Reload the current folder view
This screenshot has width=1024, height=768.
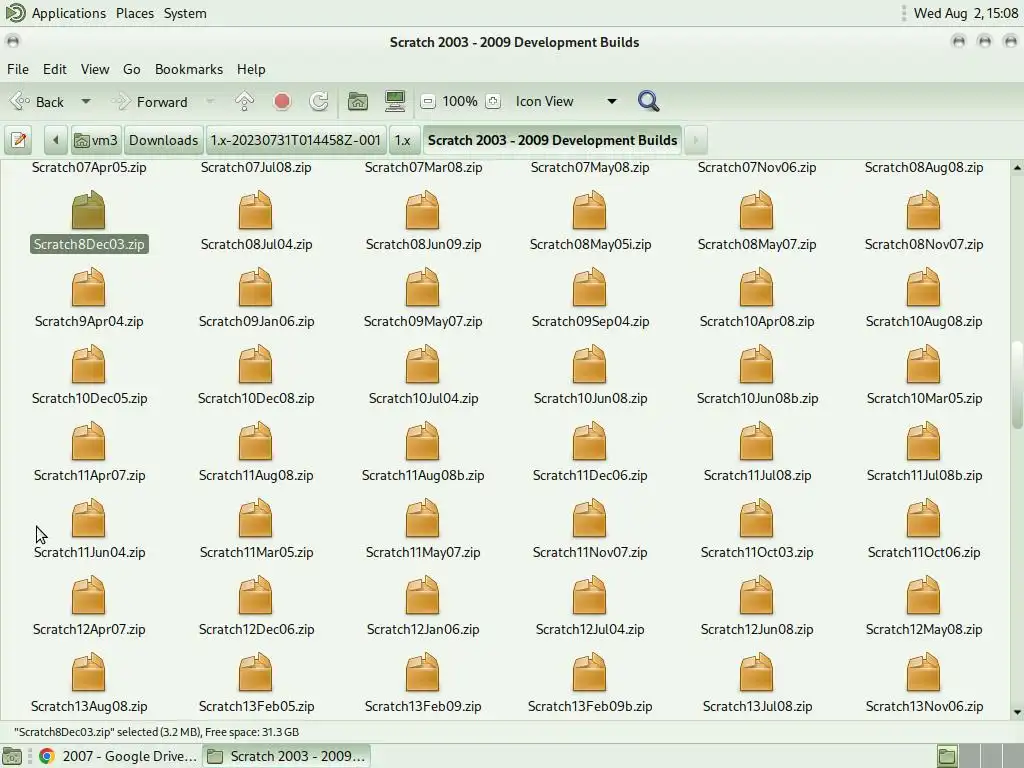pos(319,101)
